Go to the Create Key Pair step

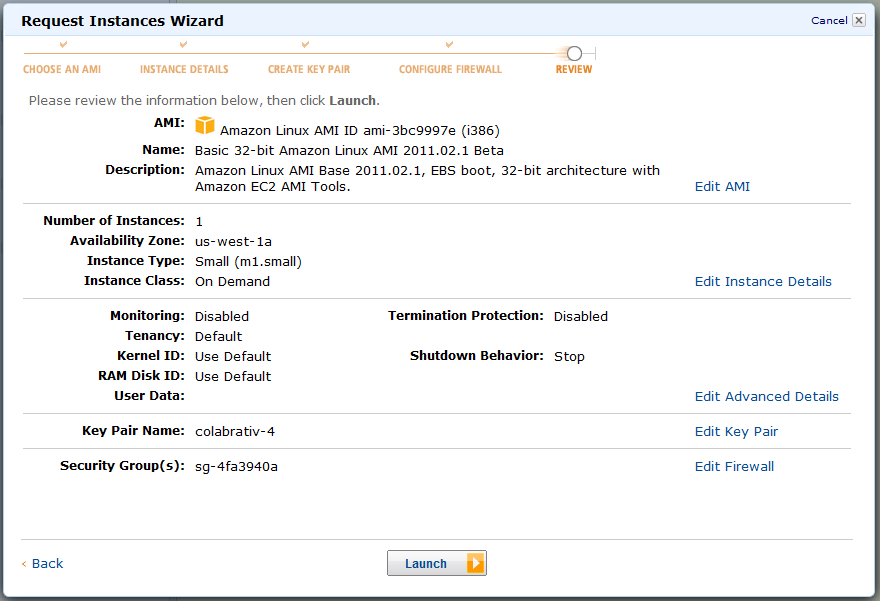[x=309, y=69]
